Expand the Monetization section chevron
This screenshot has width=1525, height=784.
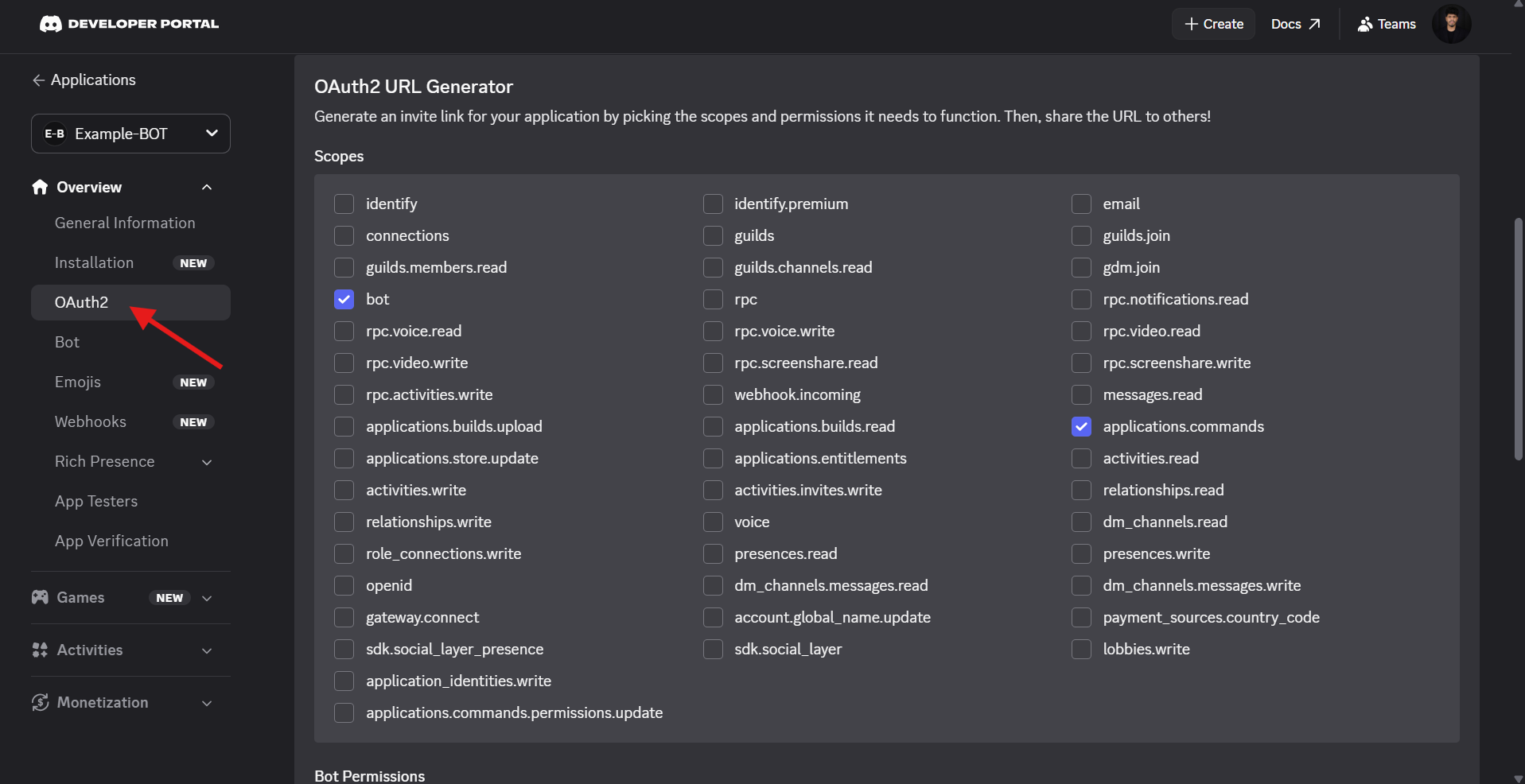coord(207,703)
